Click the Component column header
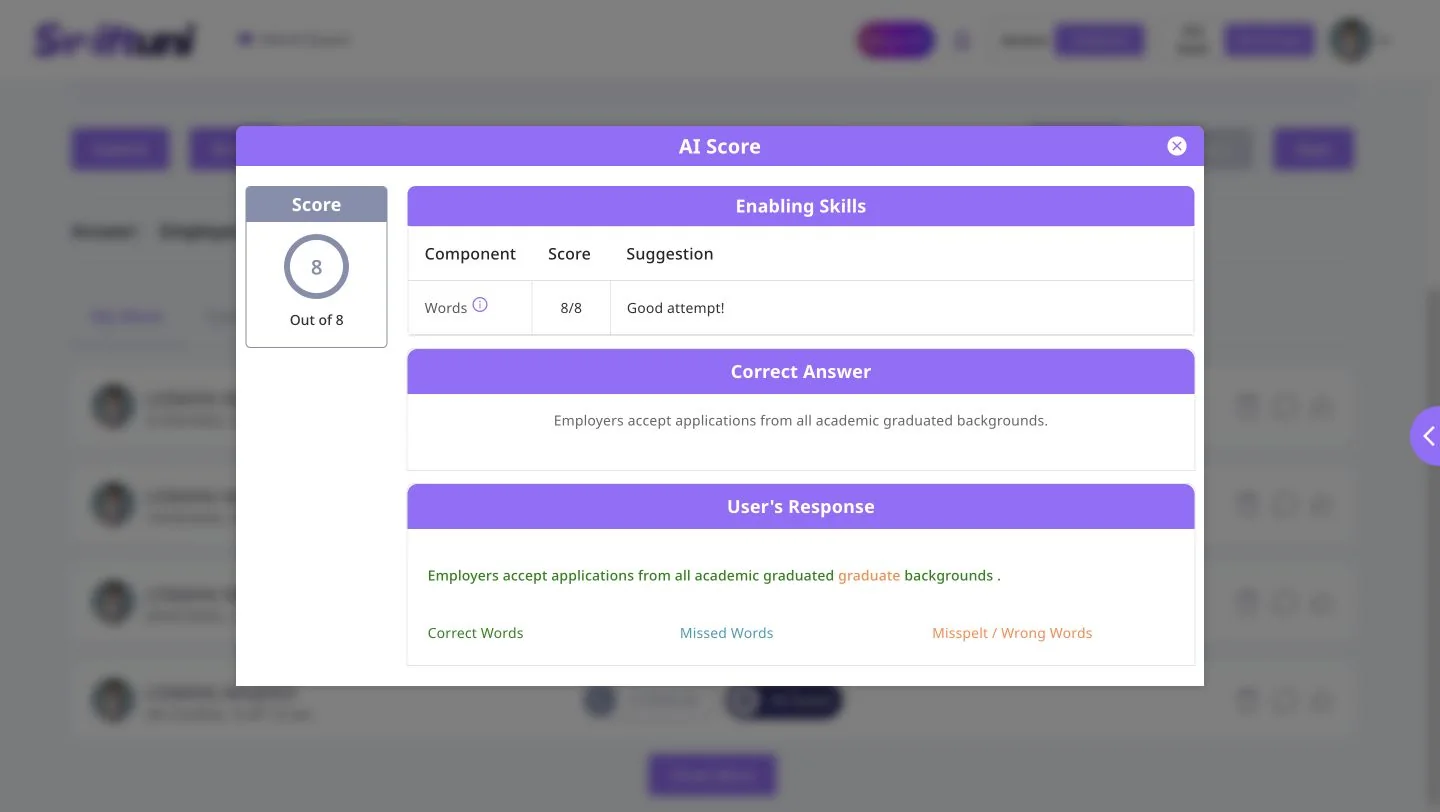Screen dimensions: 1440x812 [x=470, y=254]
